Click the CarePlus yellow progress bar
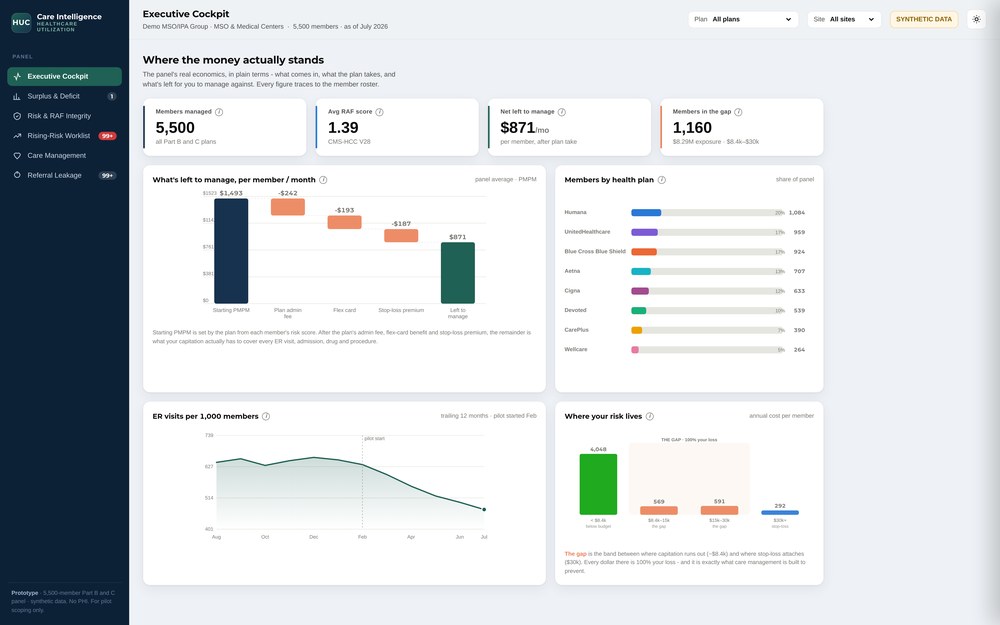 (636, 330)
